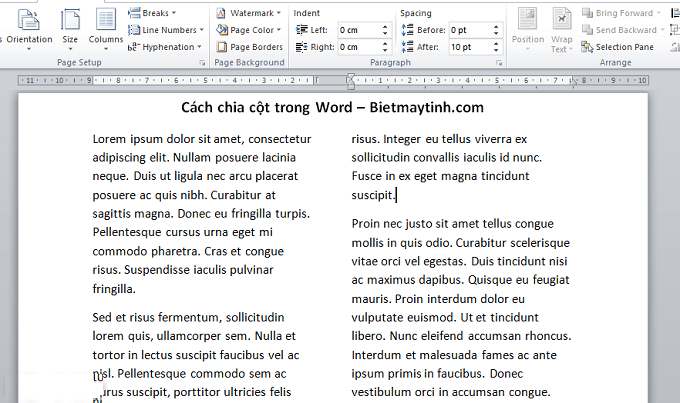Click the word 'fringilla.' ending first paragraph
680x403 pixels.
[114, 289]
